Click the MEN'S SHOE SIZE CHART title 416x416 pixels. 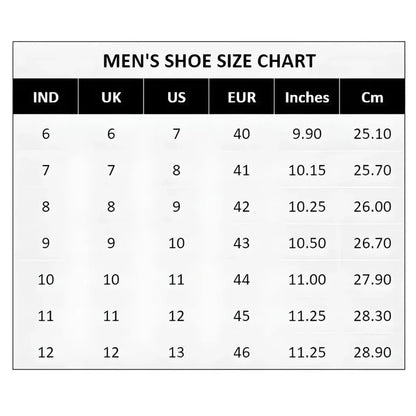(x=209, y=61)
